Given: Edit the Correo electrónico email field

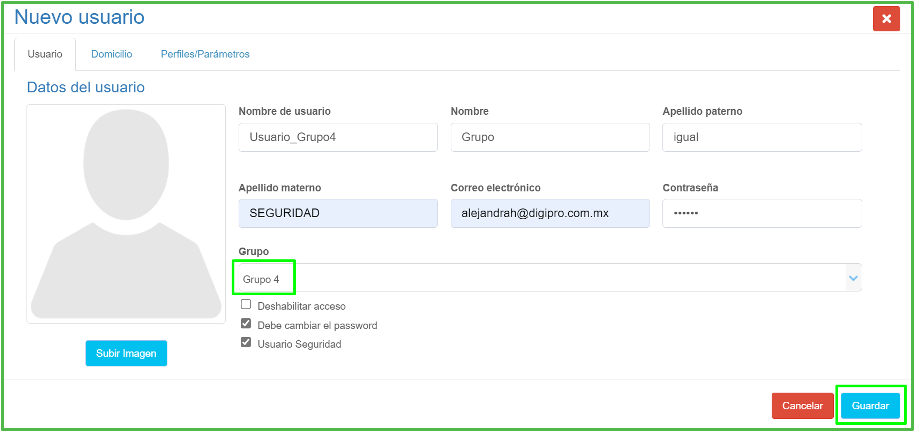Looking at the screenshot, I should pyautogui.click(x=550, y=213).
